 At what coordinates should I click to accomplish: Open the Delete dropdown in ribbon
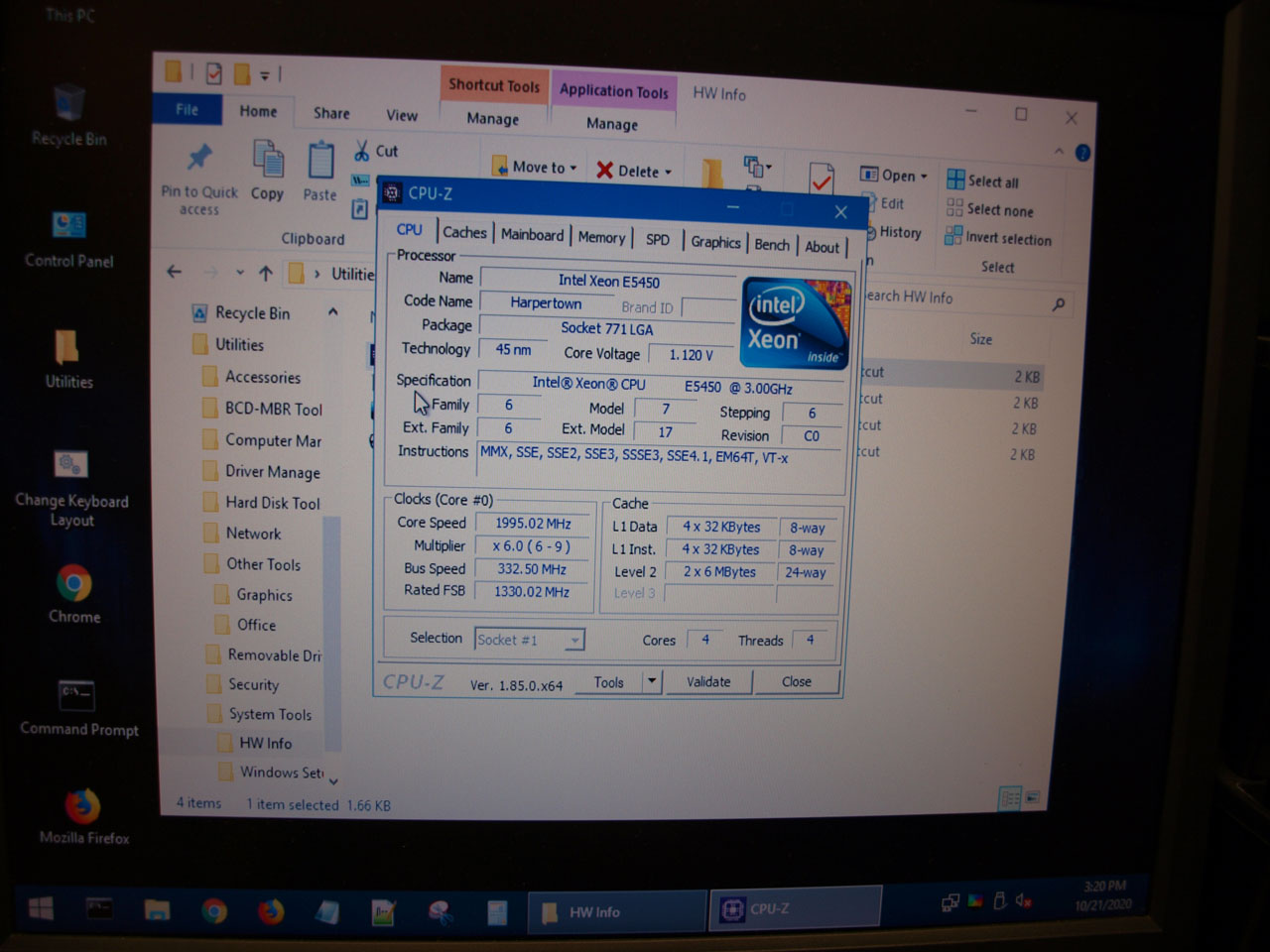coord(634,171)
